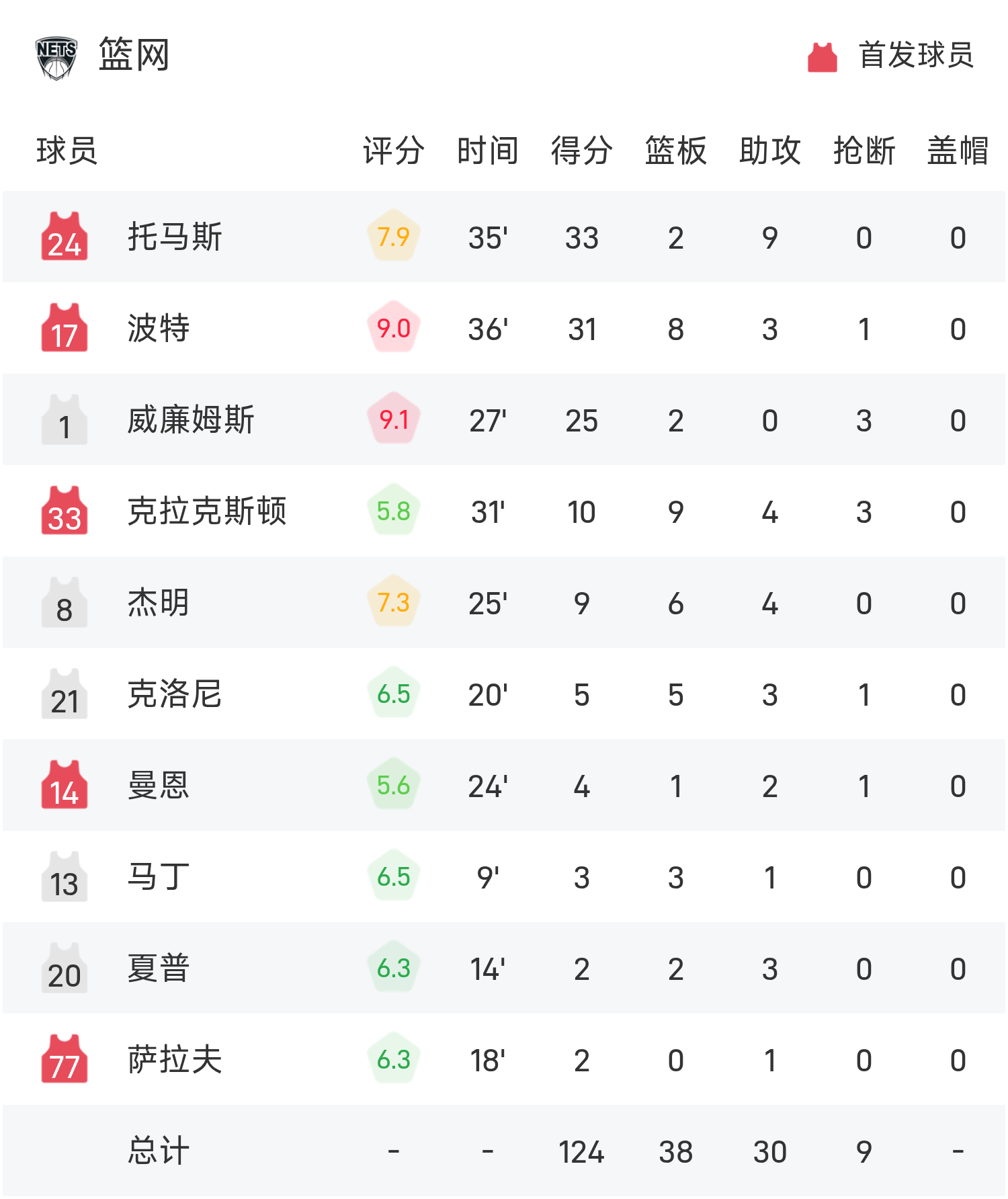Viewport: 1008px width, 1199px height.
Task: Click the 9.1 rating badge for 威廉姆斯
Action: coord(394,419)
